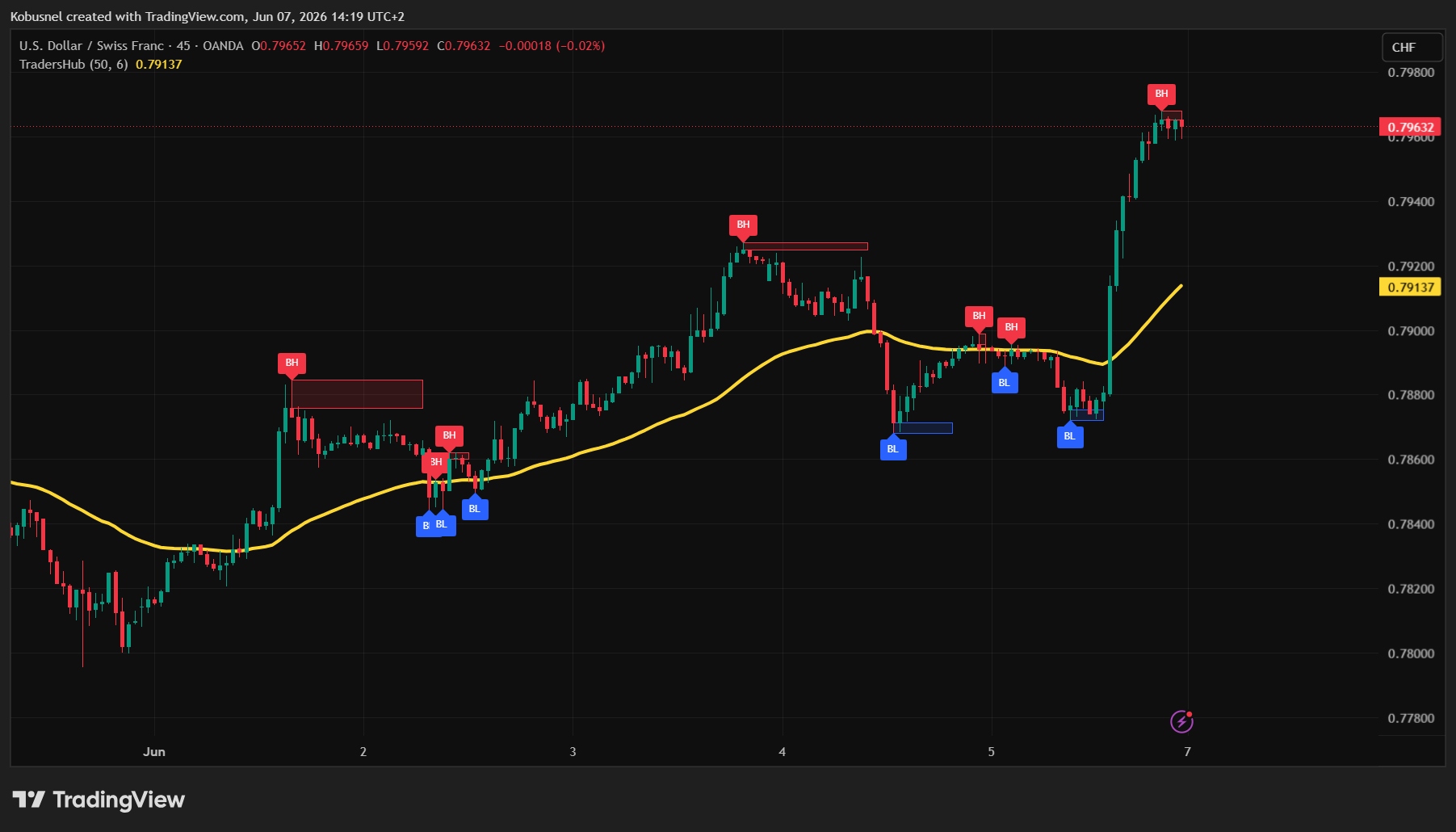Click the 0.79000 price scale label
Image resolution: width=1456 pixels, height=832 pixels.
tap(1411, 331)
